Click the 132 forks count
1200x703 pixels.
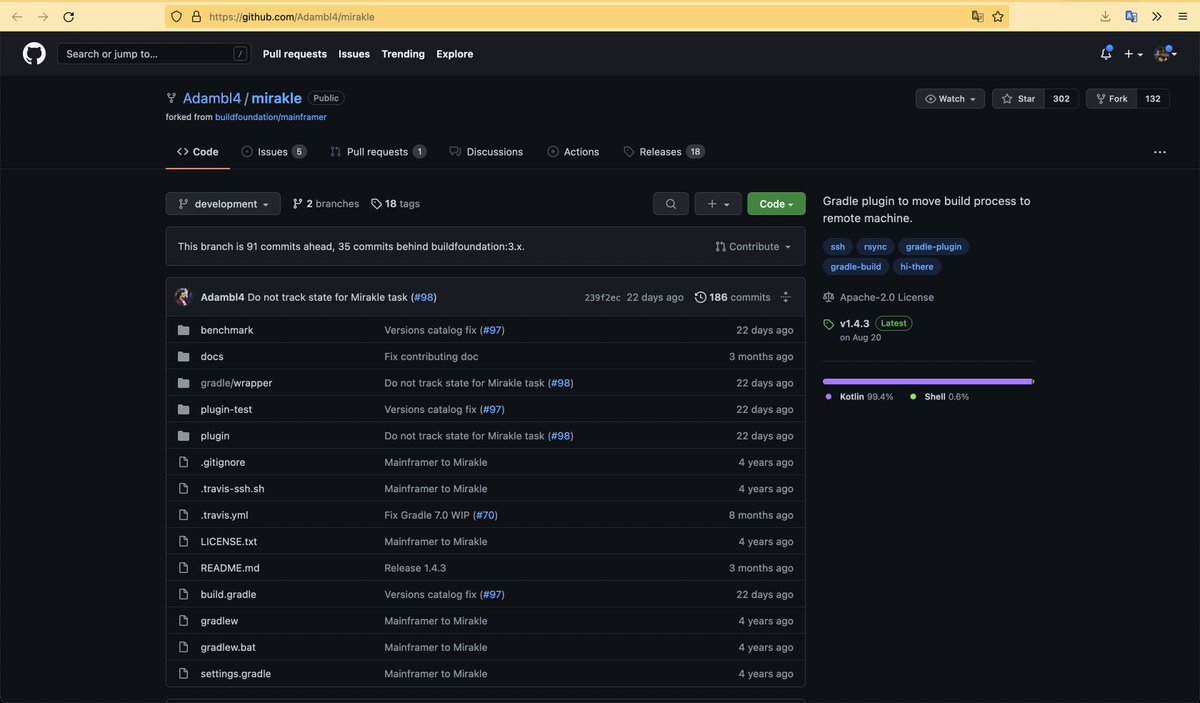coord(1153,99)
